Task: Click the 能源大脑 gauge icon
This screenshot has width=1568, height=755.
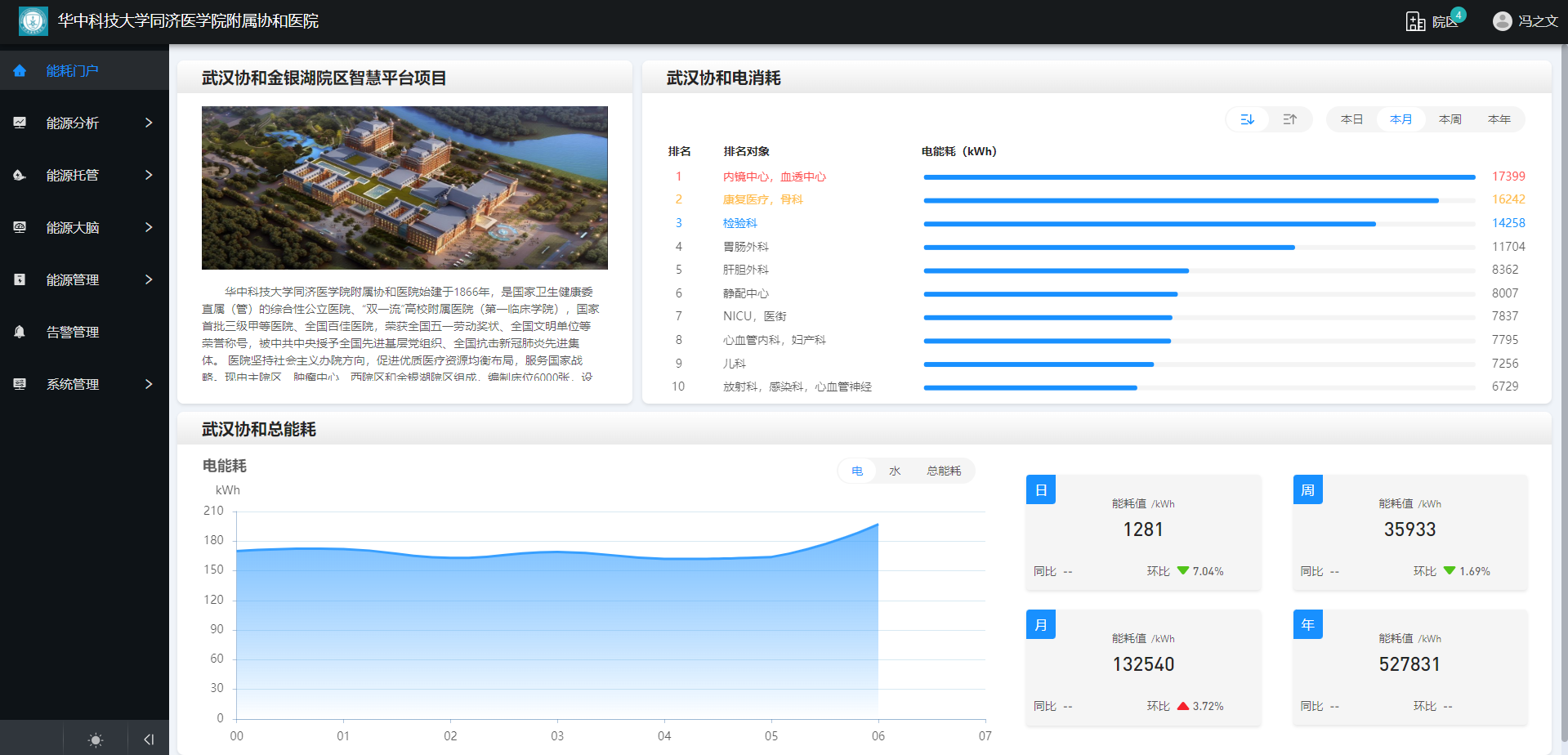Action: [19, 227]
